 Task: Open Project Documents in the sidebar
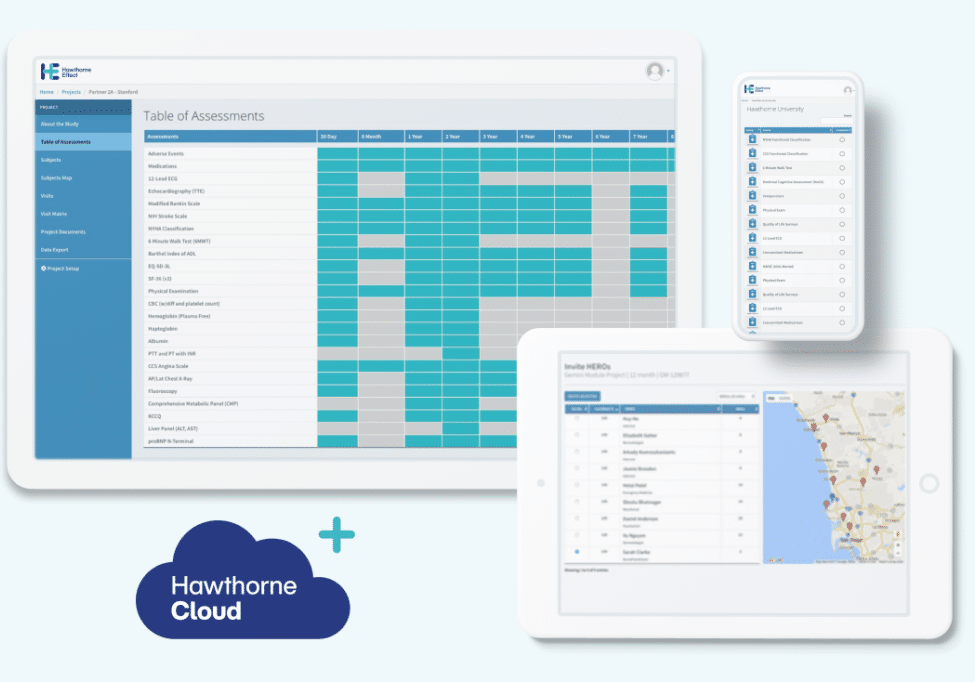[83, 232]
